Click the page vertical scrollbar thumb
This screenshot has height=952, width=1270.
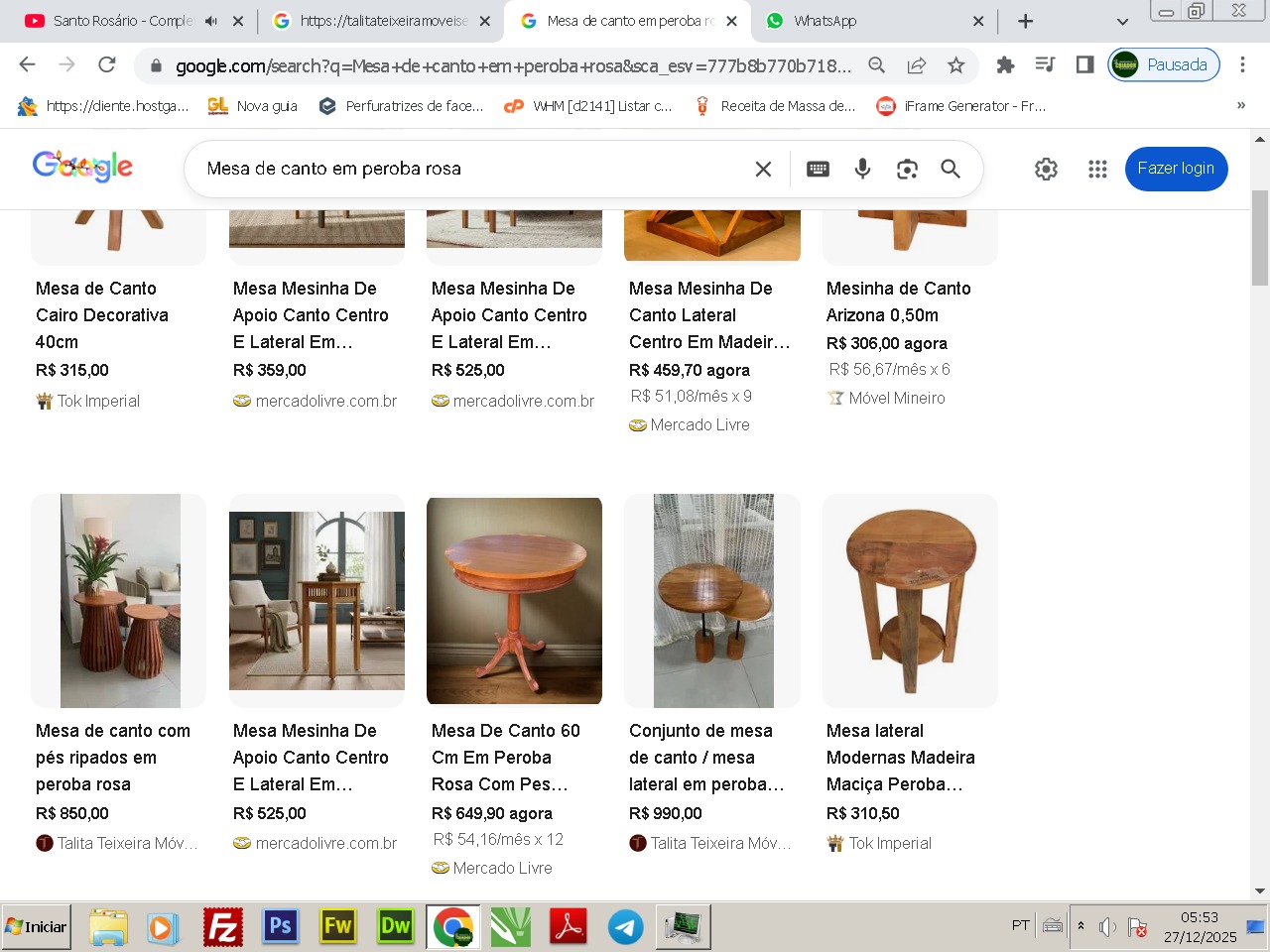pyautogui.click(x=1260, y=236)
